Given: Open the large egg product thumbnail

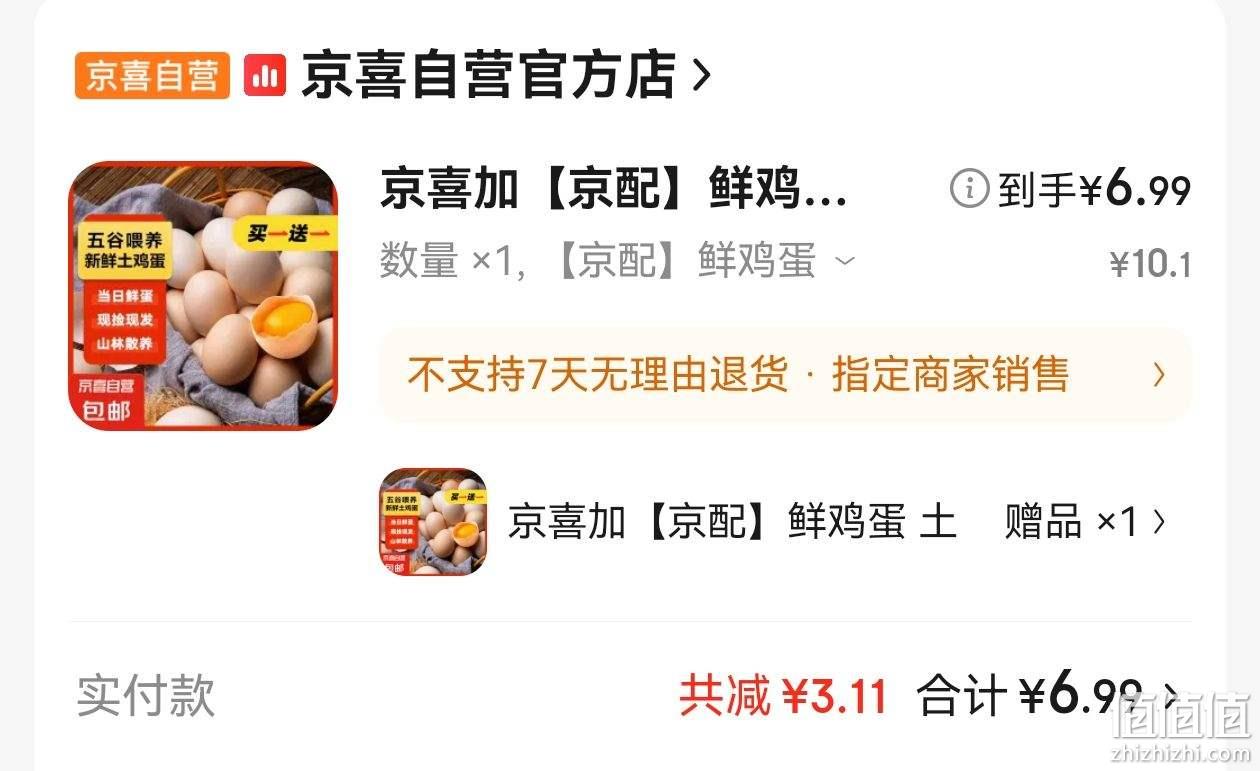Looking at the screenshot, I should pos(203,296).
